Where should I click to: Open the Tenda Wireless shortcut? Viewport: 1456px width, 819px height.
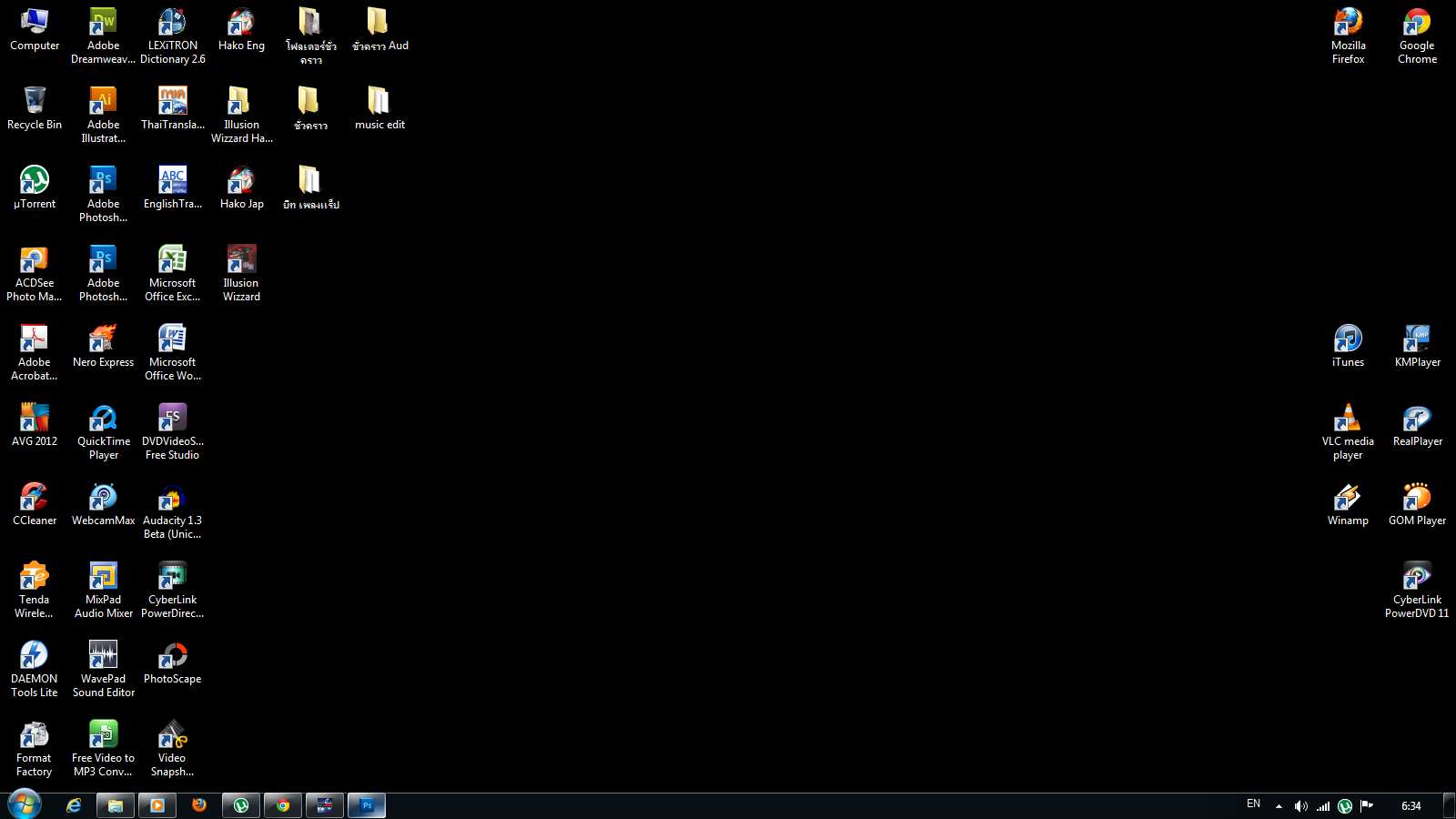pos(35,590)
